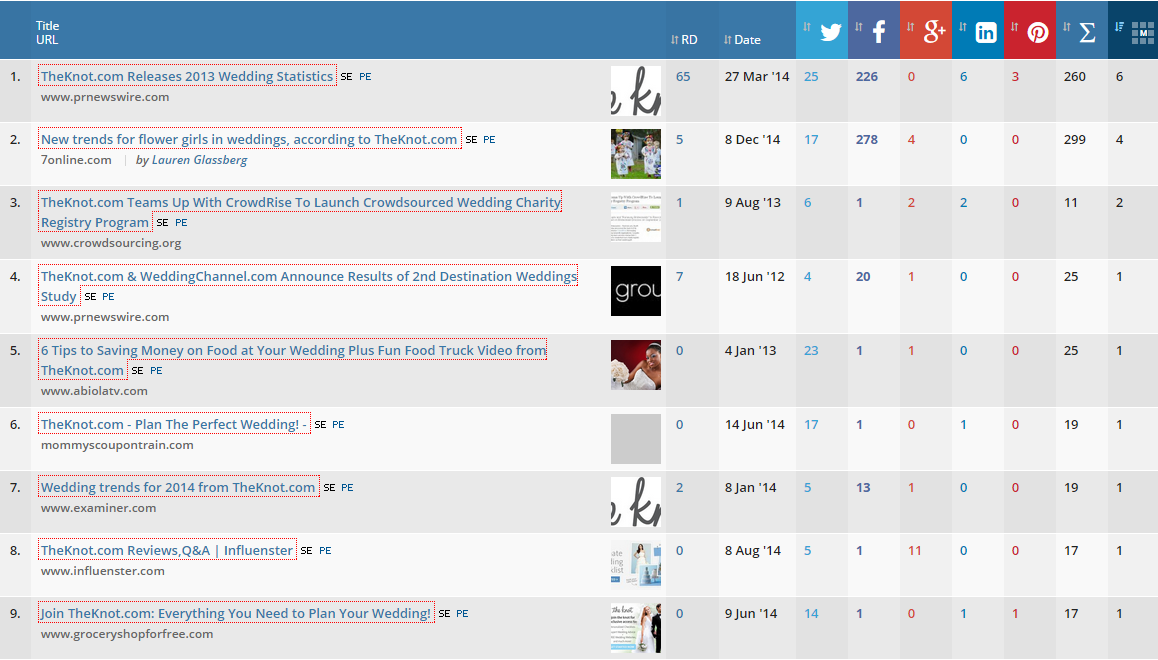The height and width of the screenshot is (660, 1158).
Task: Sort results by Google+ shares column
Action: click(926, 30)
